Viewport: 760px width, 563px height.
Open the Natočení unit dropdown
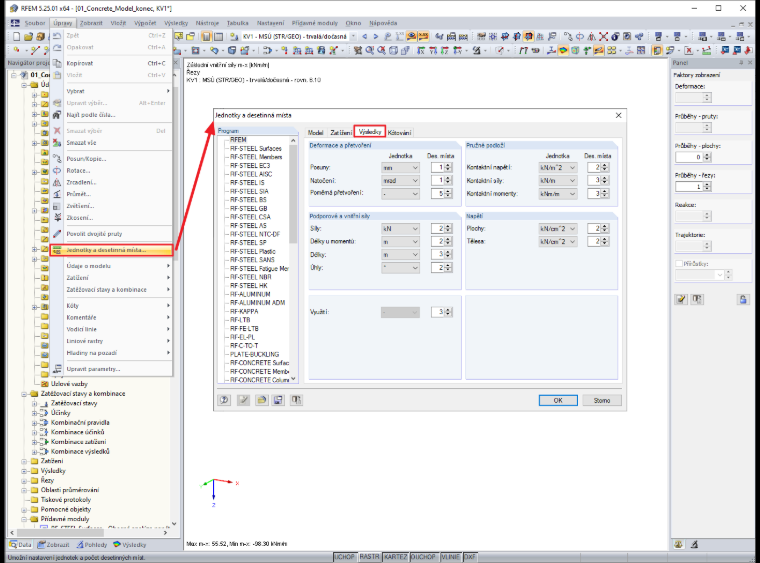coord(400,180)
